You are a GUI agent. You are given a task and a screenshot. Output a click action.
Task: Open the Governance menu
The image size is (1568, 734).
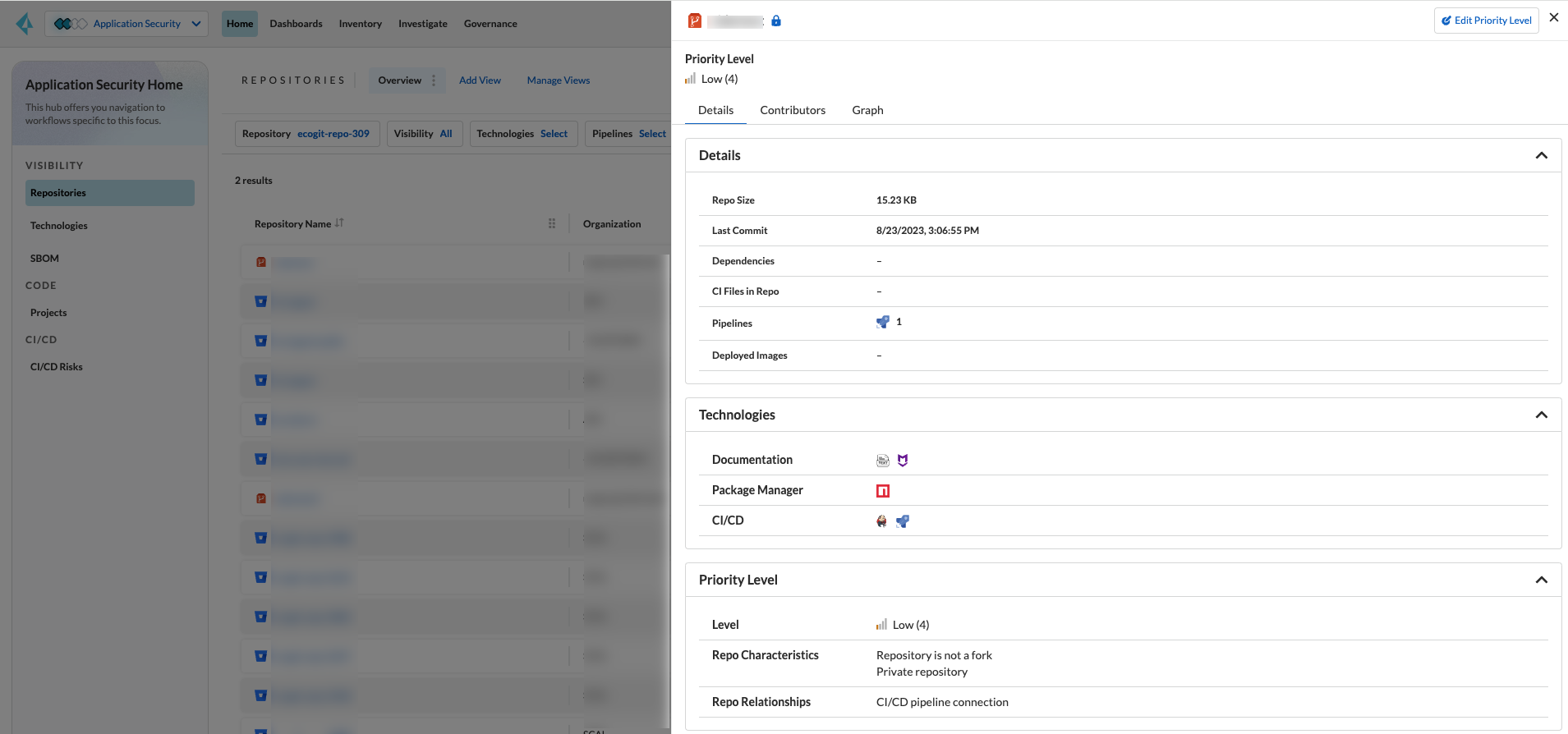click(x=490, y=24)
